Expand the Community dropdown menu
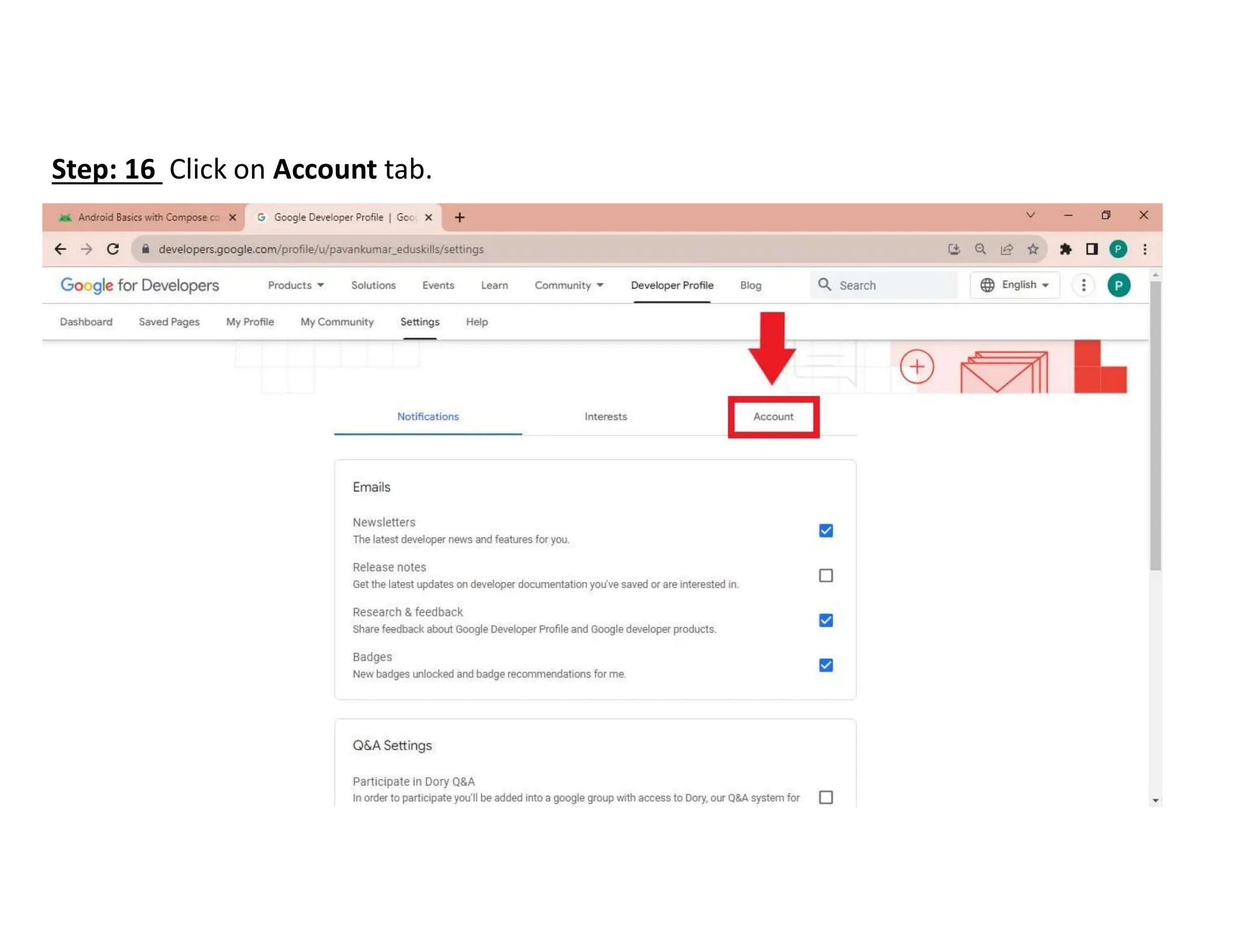The width and height of the screenshot is (1233, 952). (x=568, y=285)
